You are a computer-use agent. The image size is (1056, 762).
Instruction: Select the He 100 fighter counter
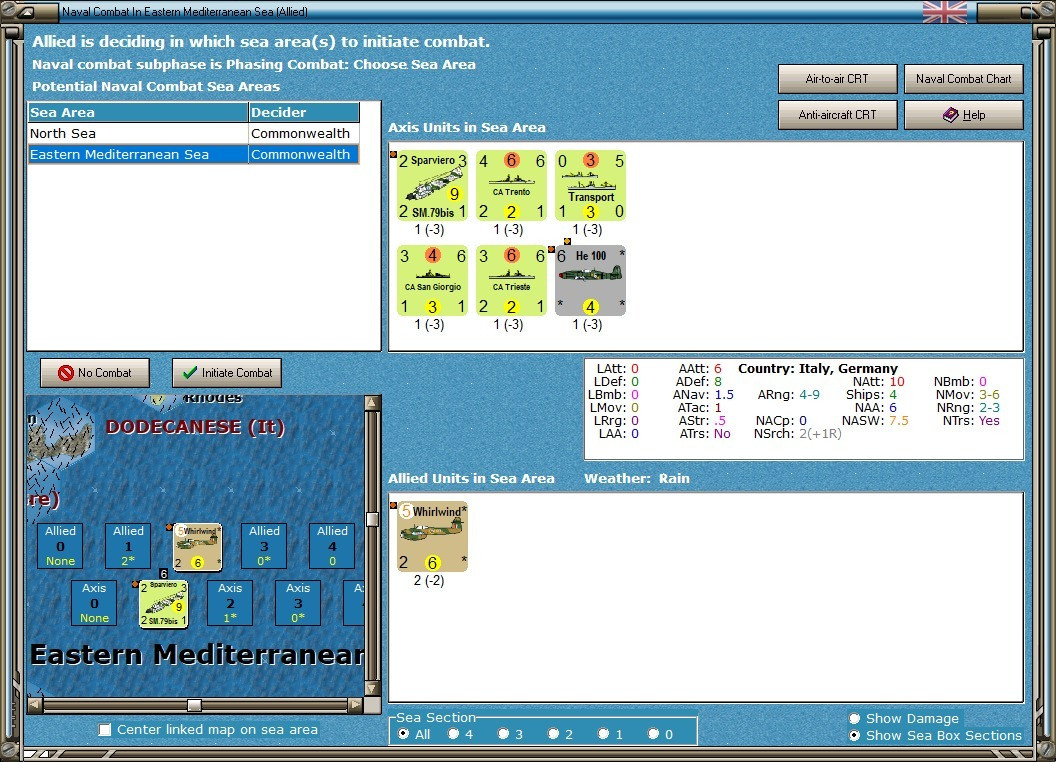[591, 280]
